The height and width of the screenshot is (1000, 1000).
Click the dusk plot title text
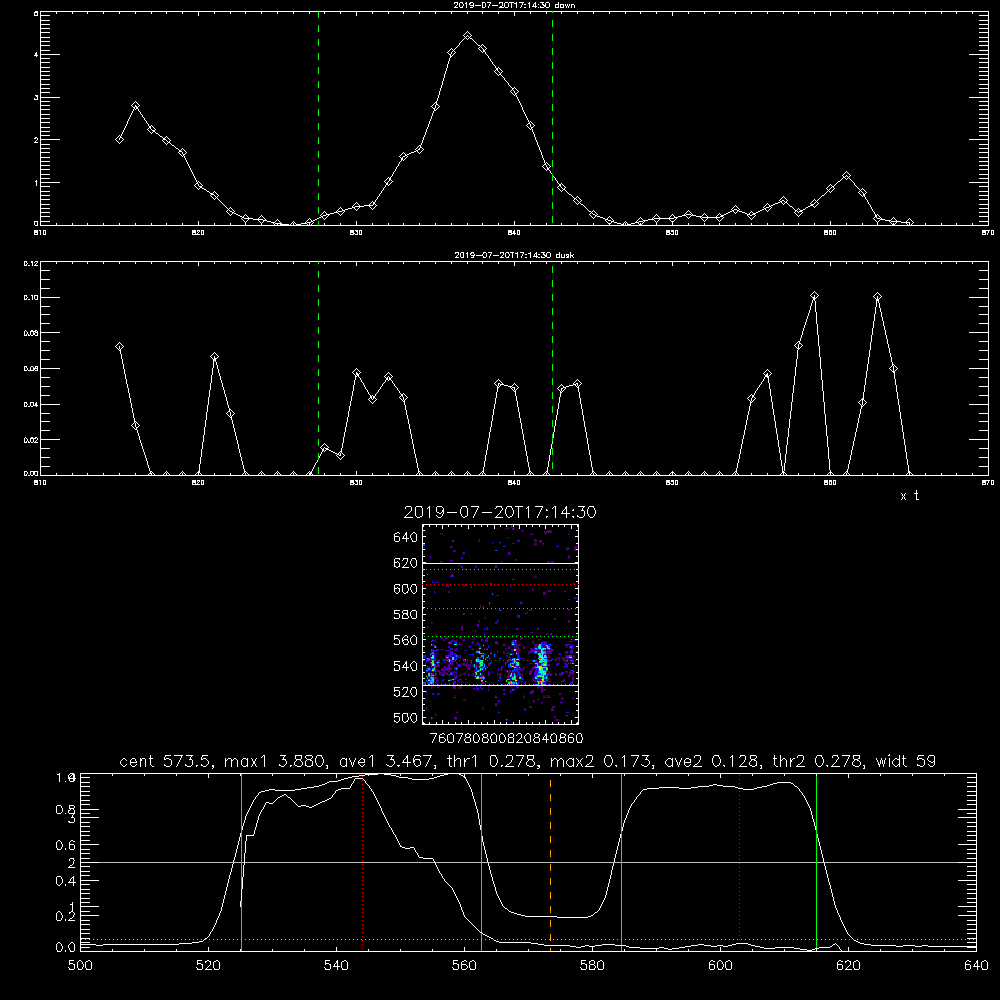click(514, 255)
